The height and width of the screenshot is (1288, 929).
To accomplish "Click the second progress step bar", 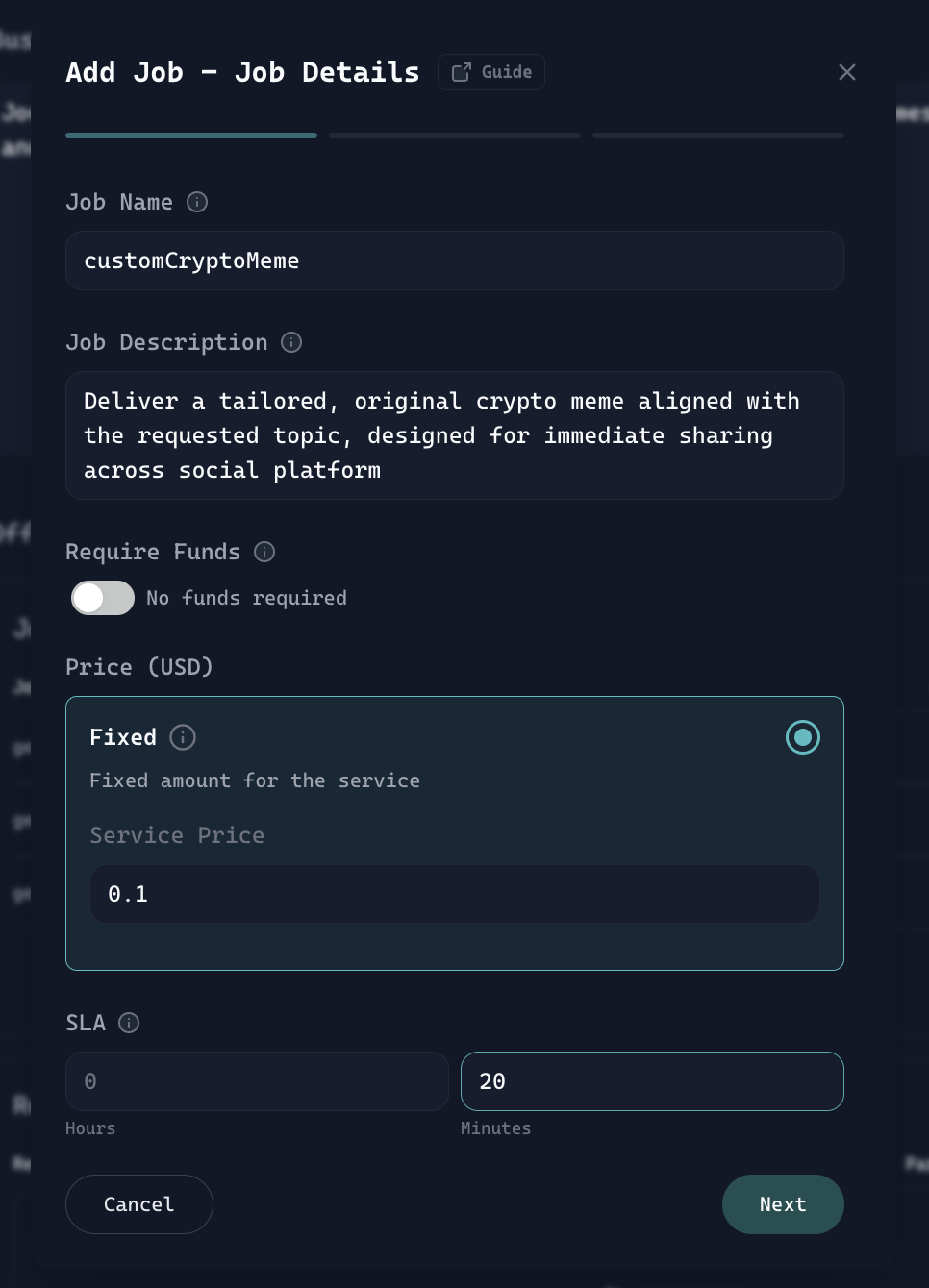I will click(x=455, y=136).
